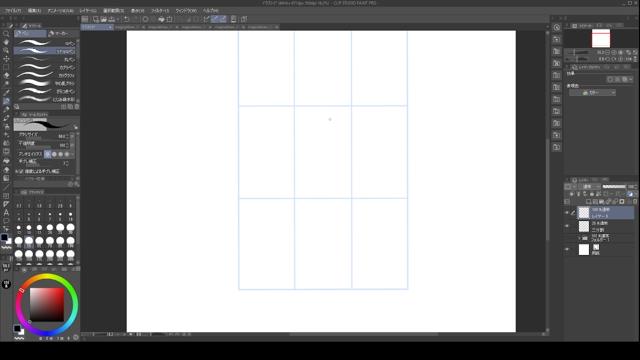Viewport: 640px width, 360px height.
Task: Click the Undo arrow in command bar
Action: tap(127, 19)
